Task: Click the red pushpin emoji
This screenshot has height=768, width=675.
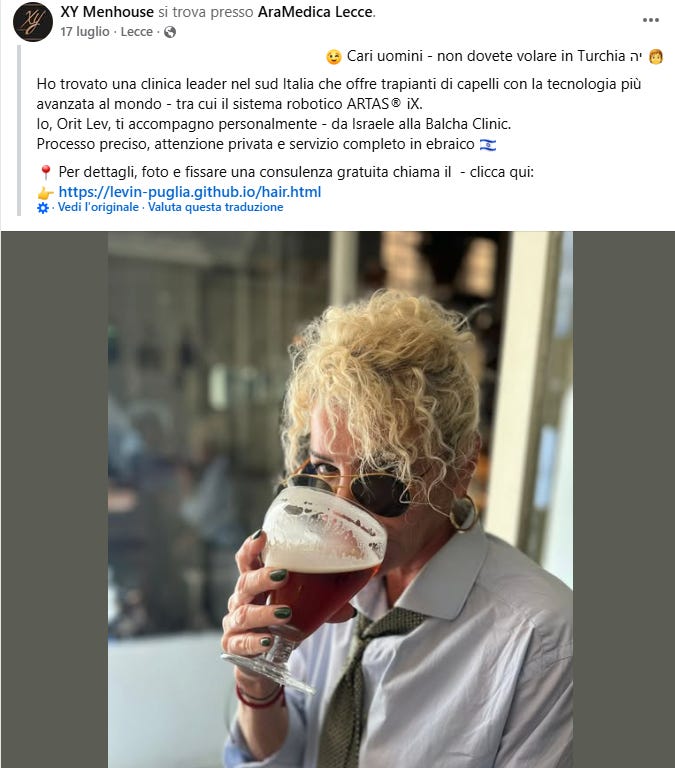Action: click(46, 172)
